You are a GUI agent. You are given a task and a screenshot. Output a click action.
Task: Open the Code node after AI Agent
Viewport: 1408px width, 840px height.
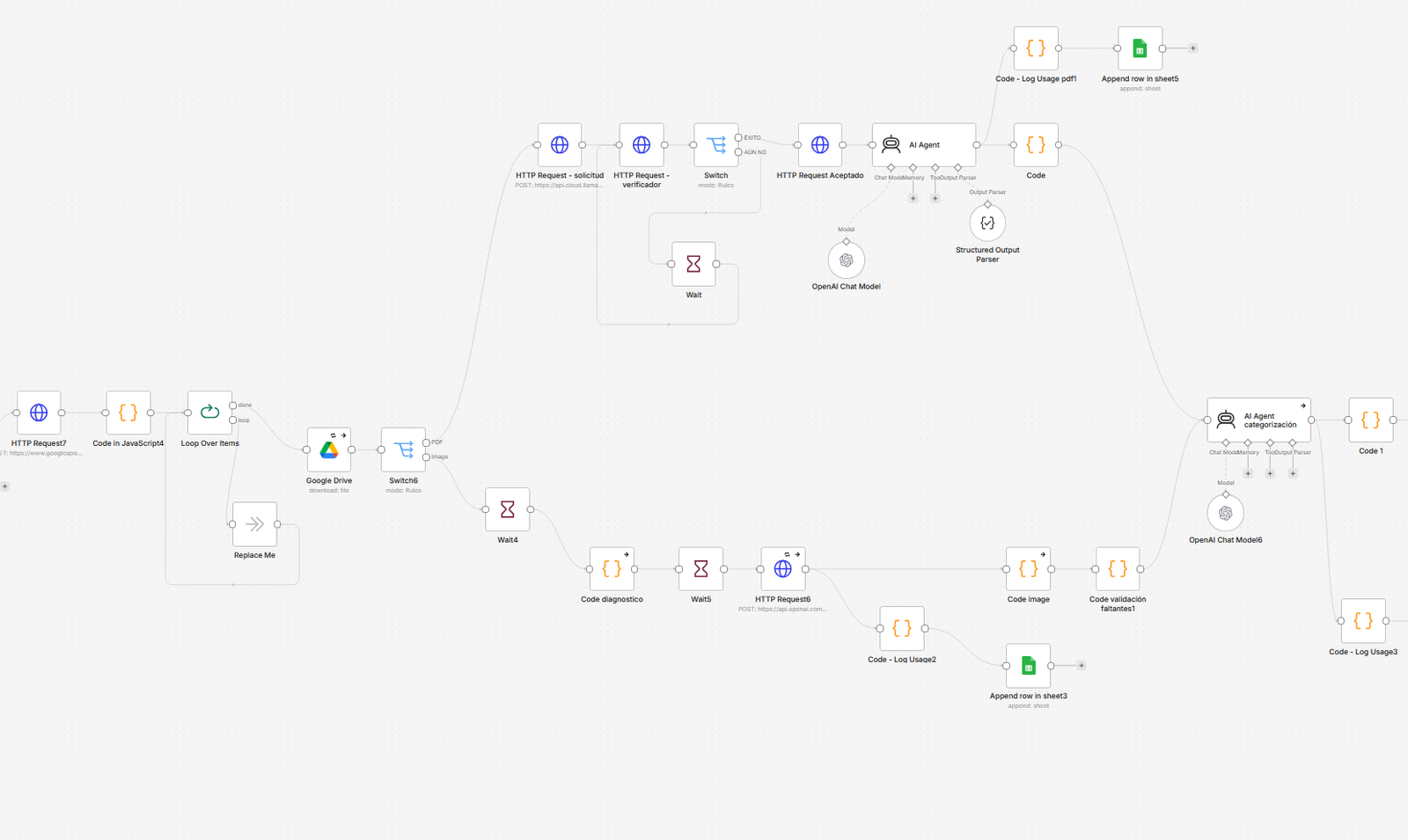tap(1036, 145)
